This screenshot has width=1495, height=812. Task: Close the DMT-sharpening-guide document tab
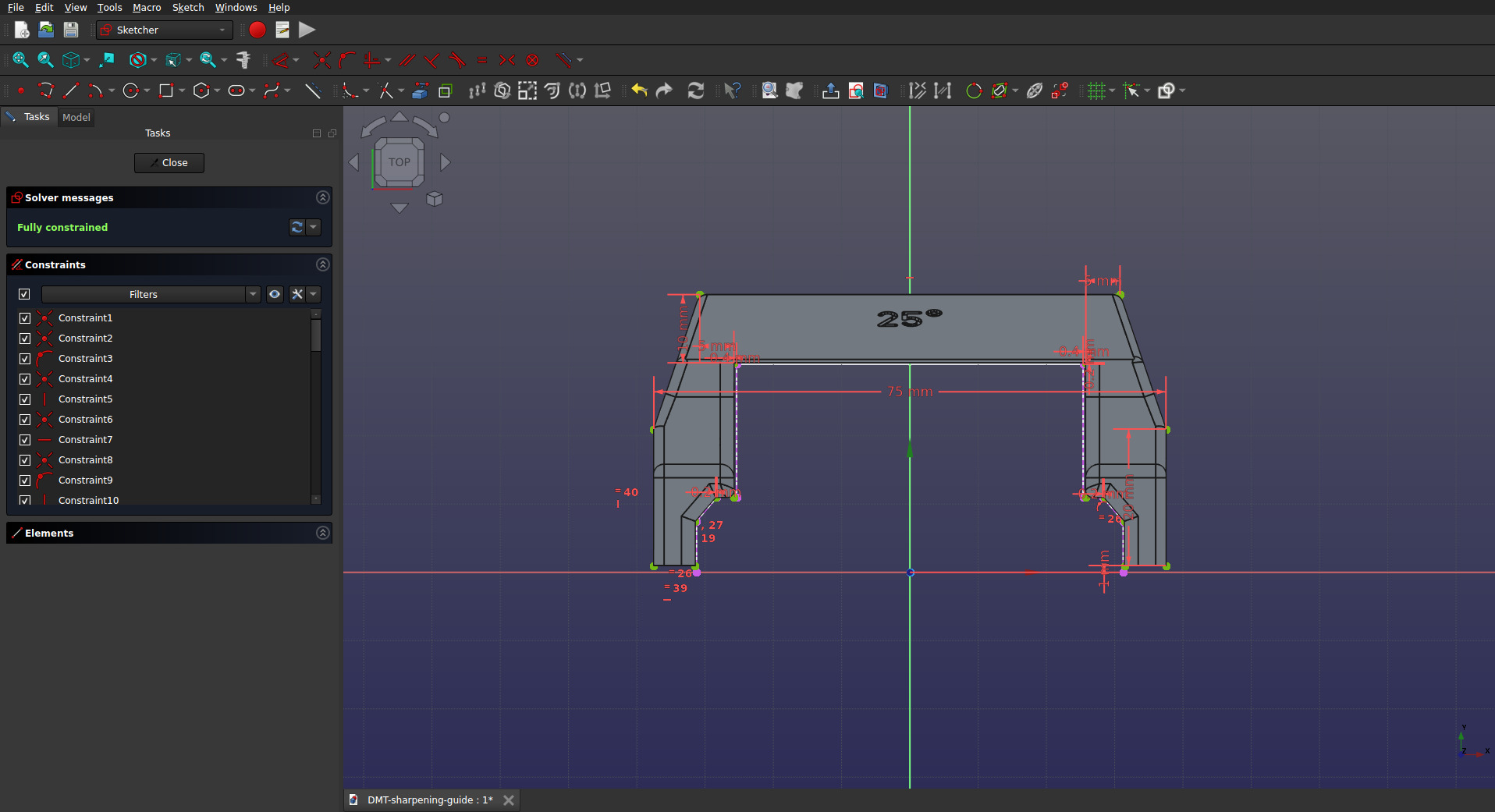click(509, 800)
